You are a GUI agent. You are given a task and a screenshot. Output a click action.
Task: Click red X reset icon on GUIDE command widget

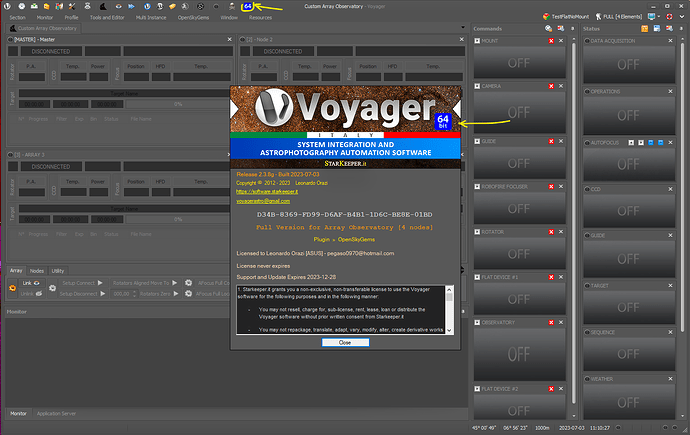click(551, 141)
